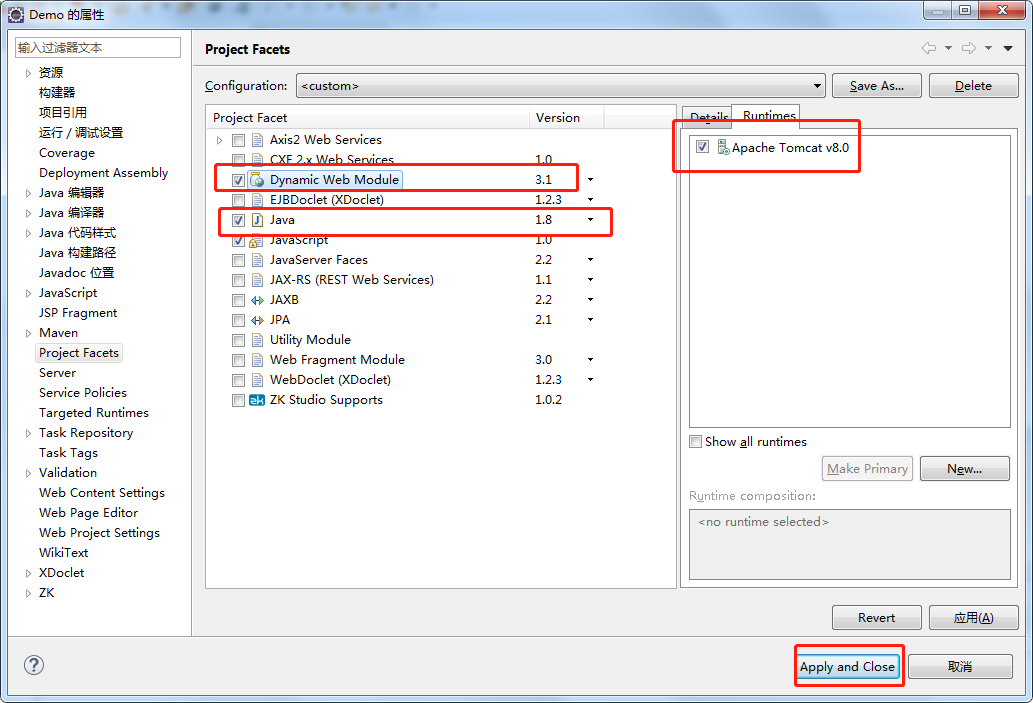Uncheck the Dynamic Web Module checkbox

click(238, 180)
